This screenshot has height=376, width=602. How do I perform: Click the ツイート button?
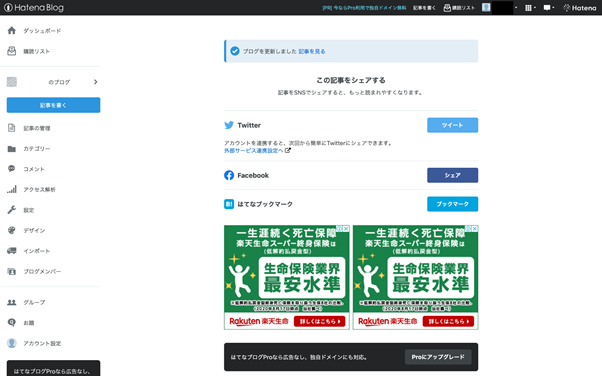point(452,125)
